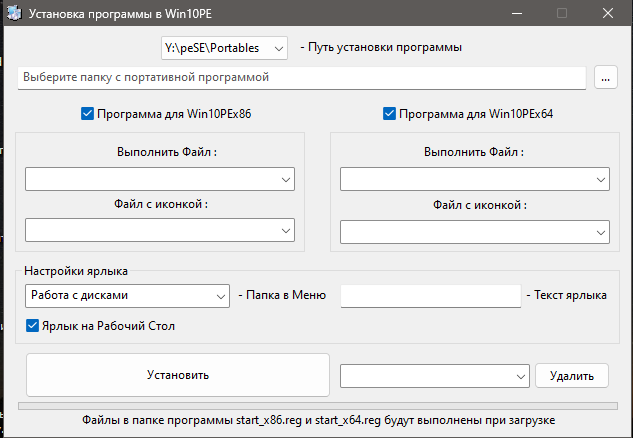Image resolution: width=633 pixels, height=438 pixels.
Task: Click the Путь установки программы label
Action: [381, 48]
